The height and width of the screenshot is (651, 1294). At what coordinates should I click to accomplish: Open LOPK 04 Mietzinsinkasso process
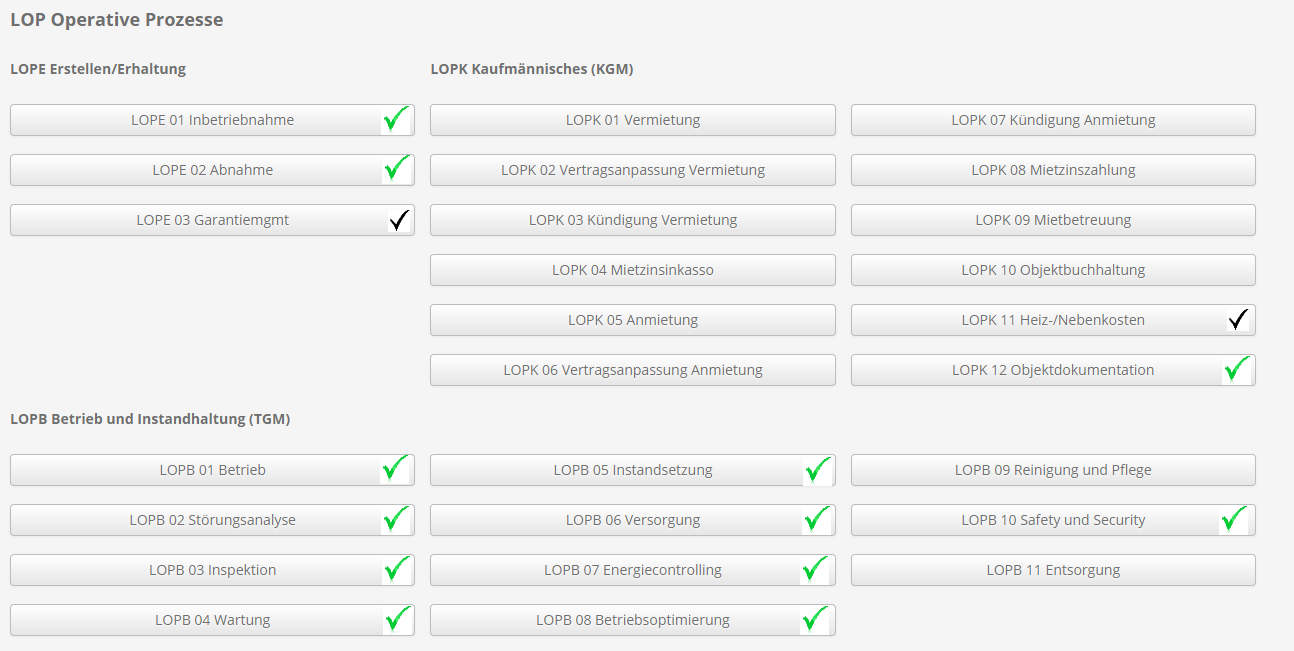pos(633,270)
